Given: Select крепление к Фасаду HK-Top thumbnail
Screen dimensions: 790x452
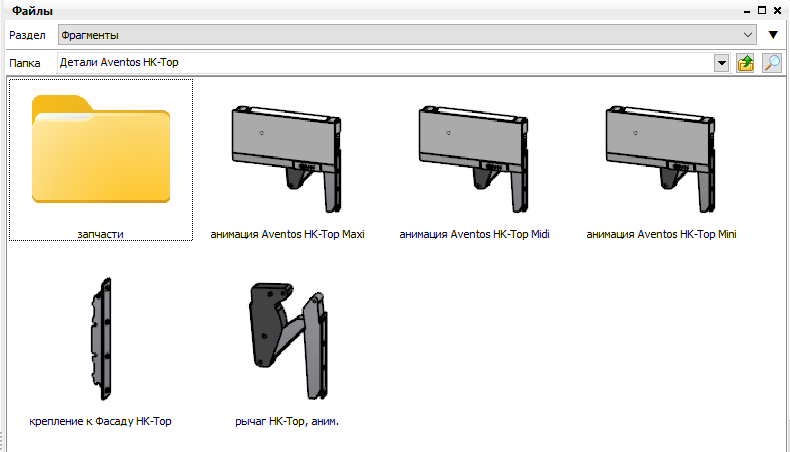Looking at the screenshot, I should [x=101, y=339].
